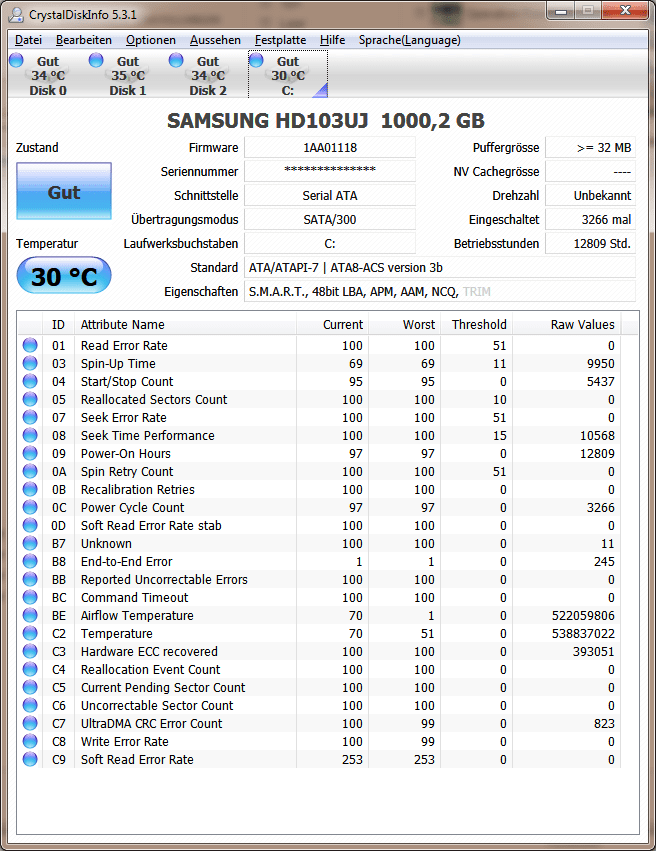Click the 30 °C temperature indicator
This screenshot has width=656, height=851.
(x=64, y=276)
